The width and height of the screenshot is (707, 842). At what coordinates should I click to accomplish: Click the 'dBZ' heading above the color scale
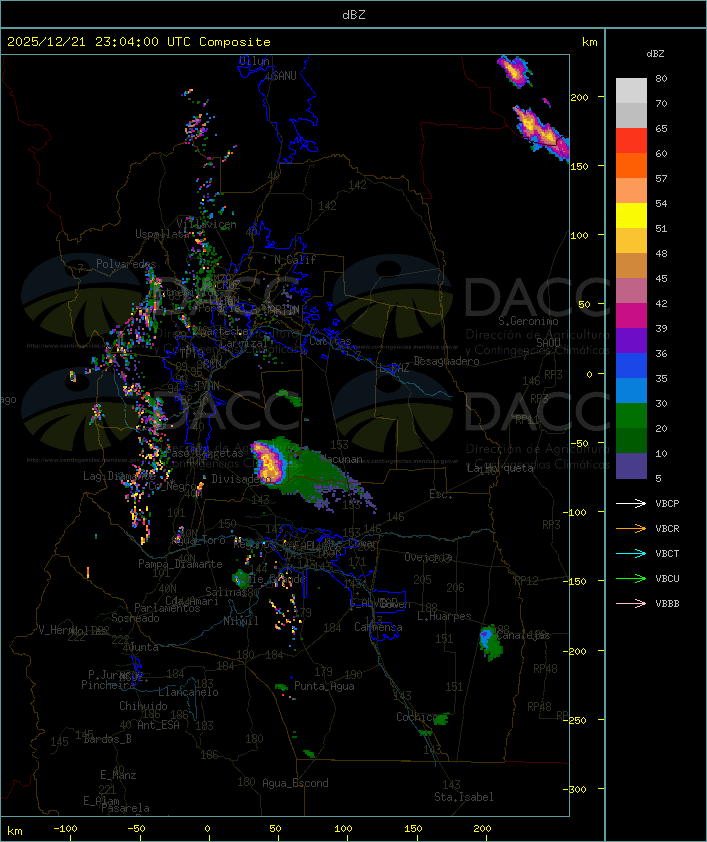pyautogui.click(x=655, y=54)
